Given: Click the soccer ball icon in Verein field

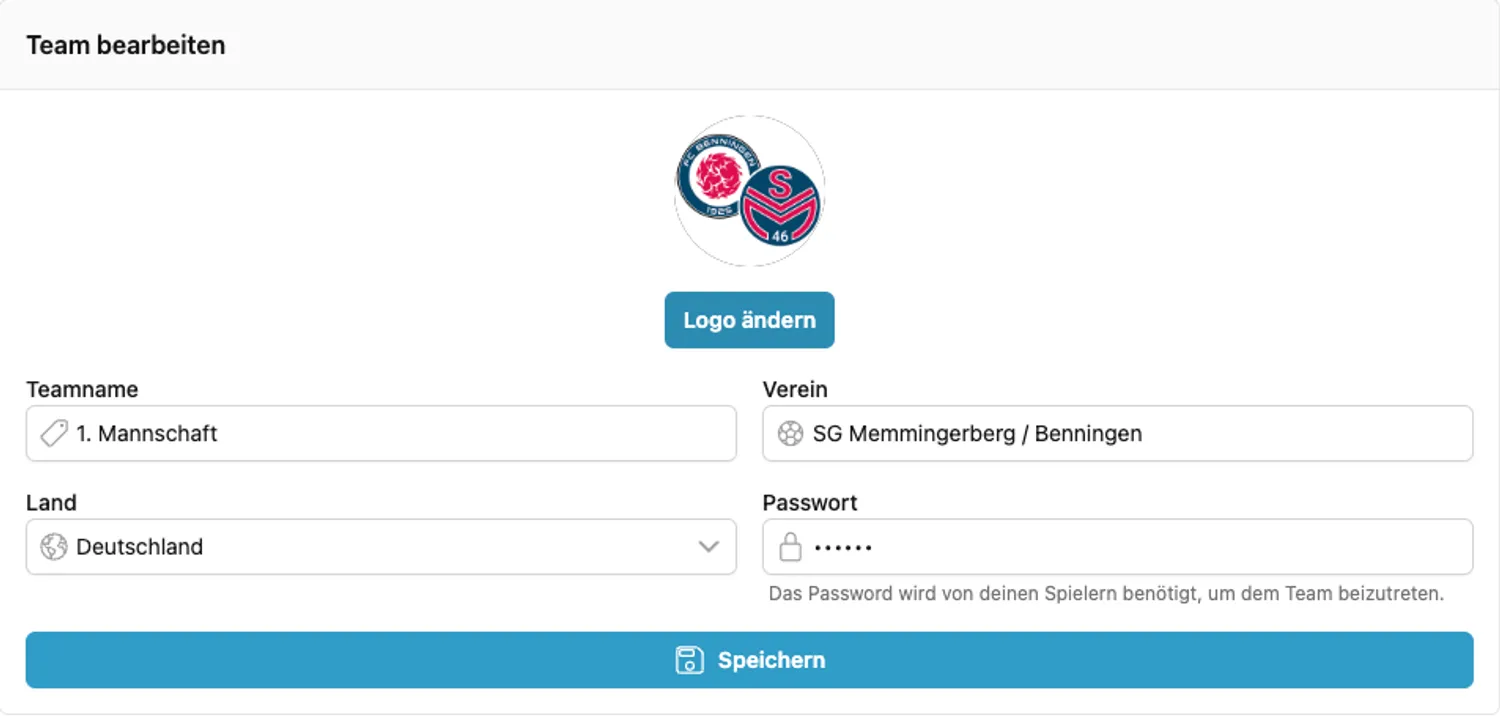Looking at the screenshot, I should point(790,433).
